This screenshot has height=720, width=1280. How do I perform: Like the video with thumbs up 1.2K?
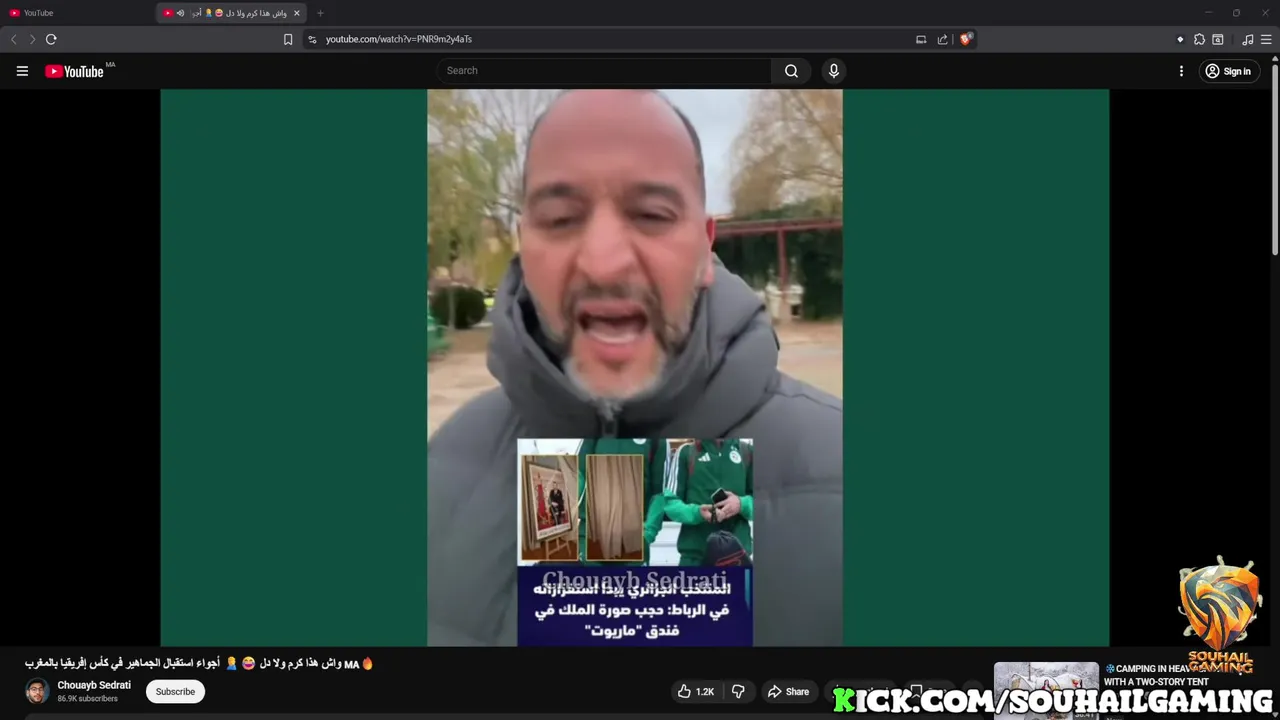coord(696,691)
